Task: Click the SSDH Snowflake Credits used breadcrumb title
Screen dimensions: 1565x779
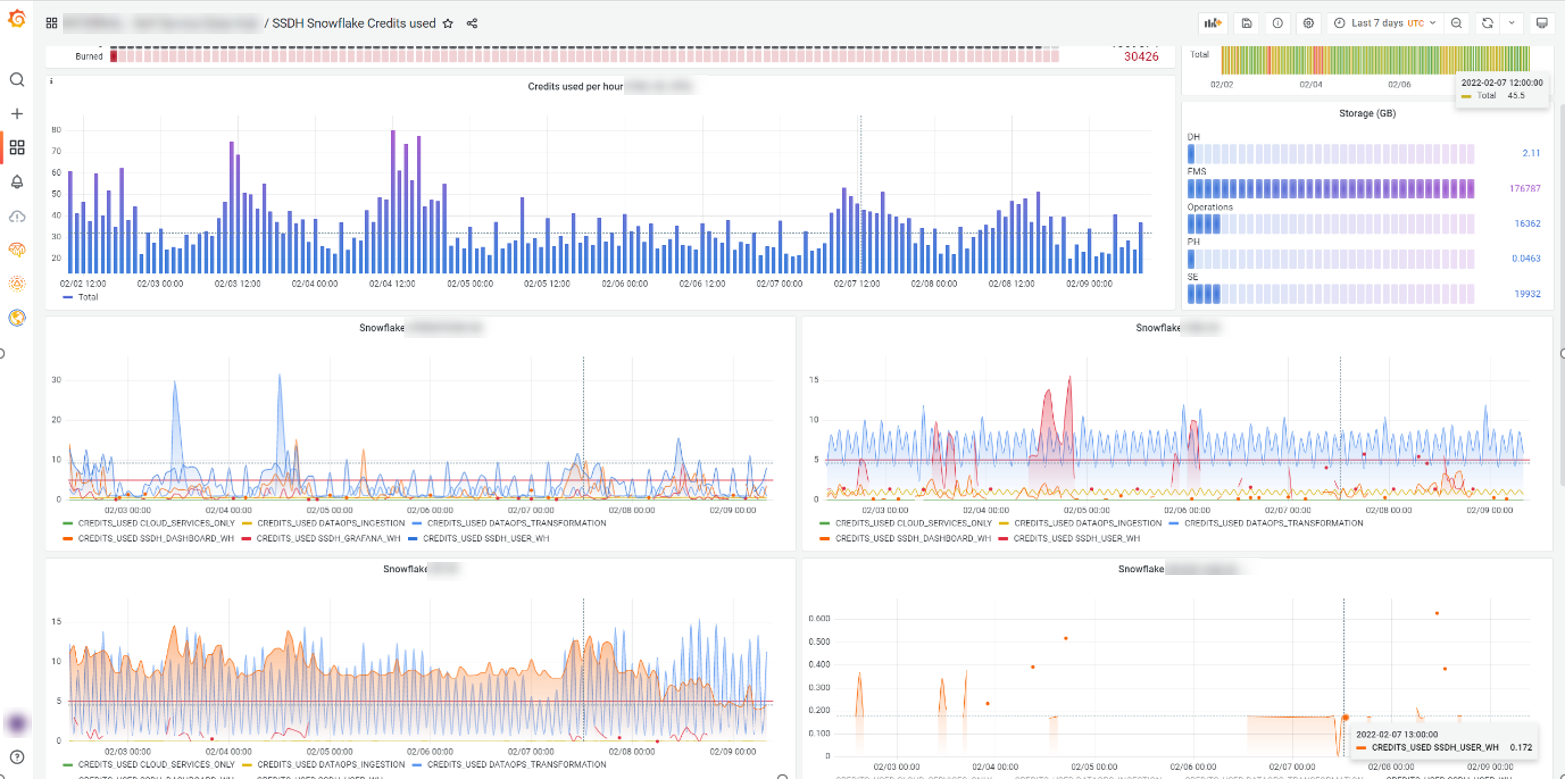Action: tap(354, 23)
